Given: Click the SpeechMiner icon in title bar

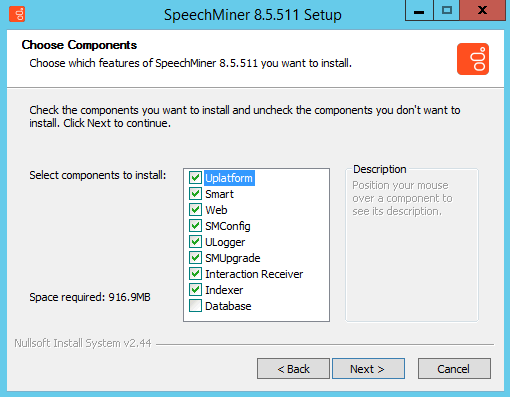Looking at the screenshot, I should [x=17, y=14].
